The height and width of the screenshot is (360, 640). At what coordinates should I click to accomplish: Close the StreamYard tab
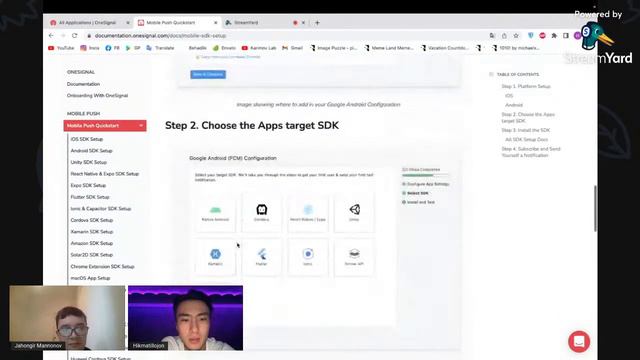point(303,23)
